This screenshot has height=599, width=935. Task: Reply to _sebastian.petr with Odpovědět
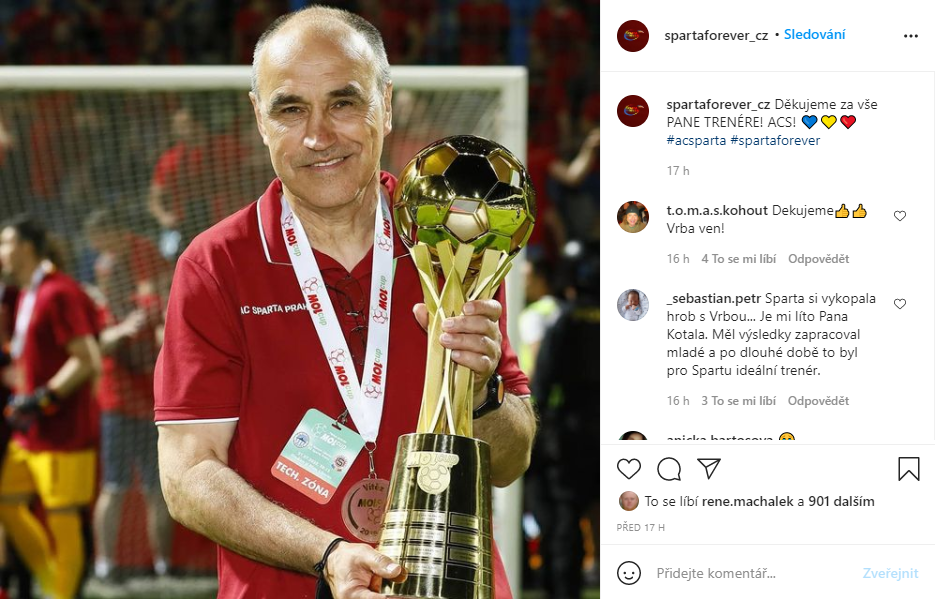tap(818, 401)
